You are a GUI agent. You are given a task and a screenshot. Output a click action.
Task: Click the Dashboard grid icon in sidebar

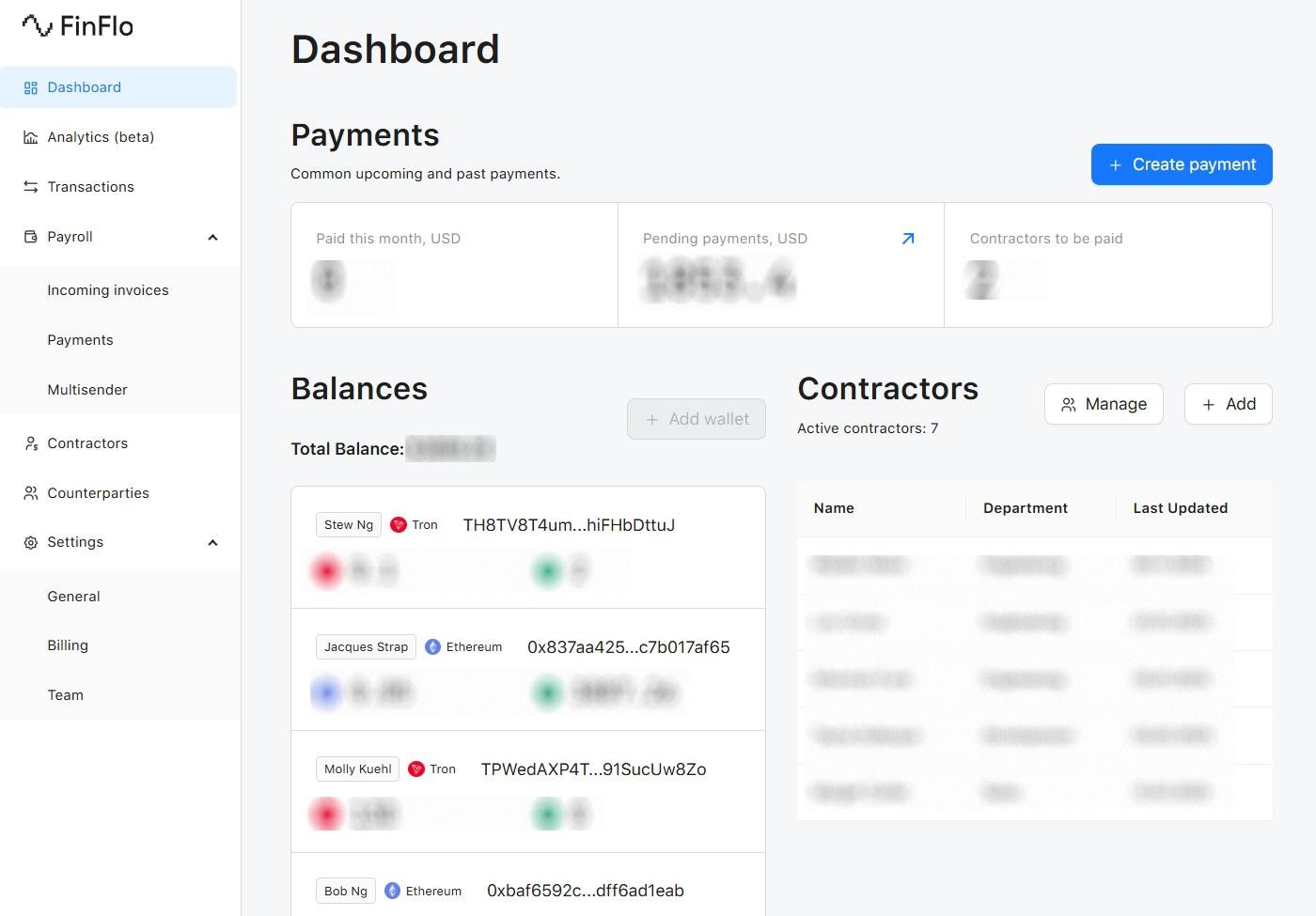[x=31, y=87]
